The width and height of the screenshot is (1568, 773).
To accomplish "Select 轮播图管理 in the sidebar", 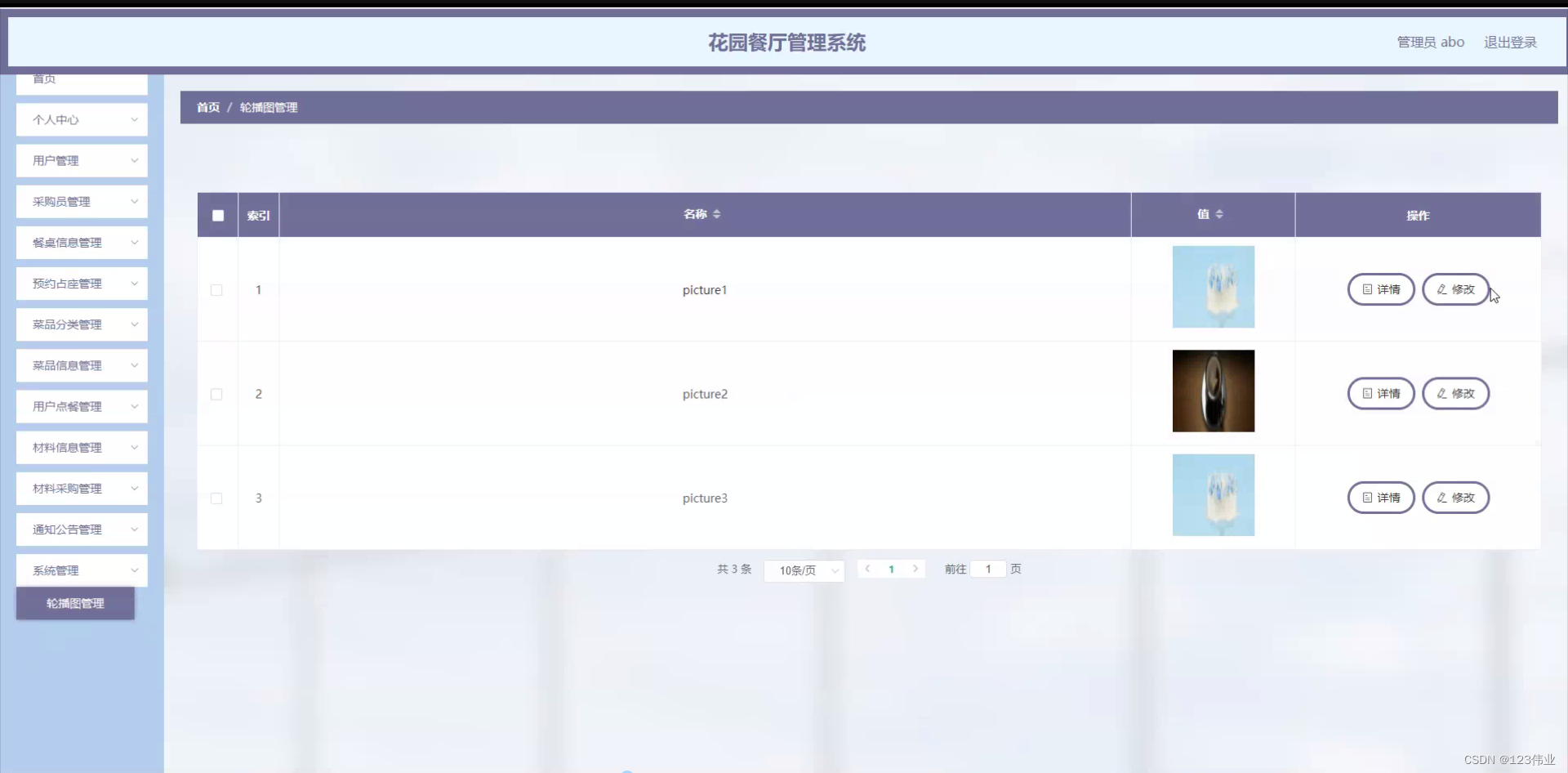I will 74,603.
